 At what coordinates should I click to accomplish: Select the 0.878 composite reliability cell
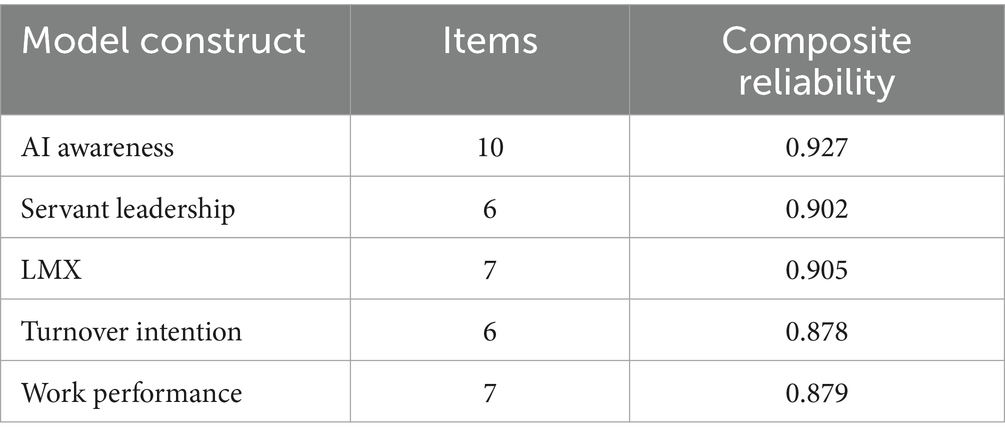click(817, 332)
